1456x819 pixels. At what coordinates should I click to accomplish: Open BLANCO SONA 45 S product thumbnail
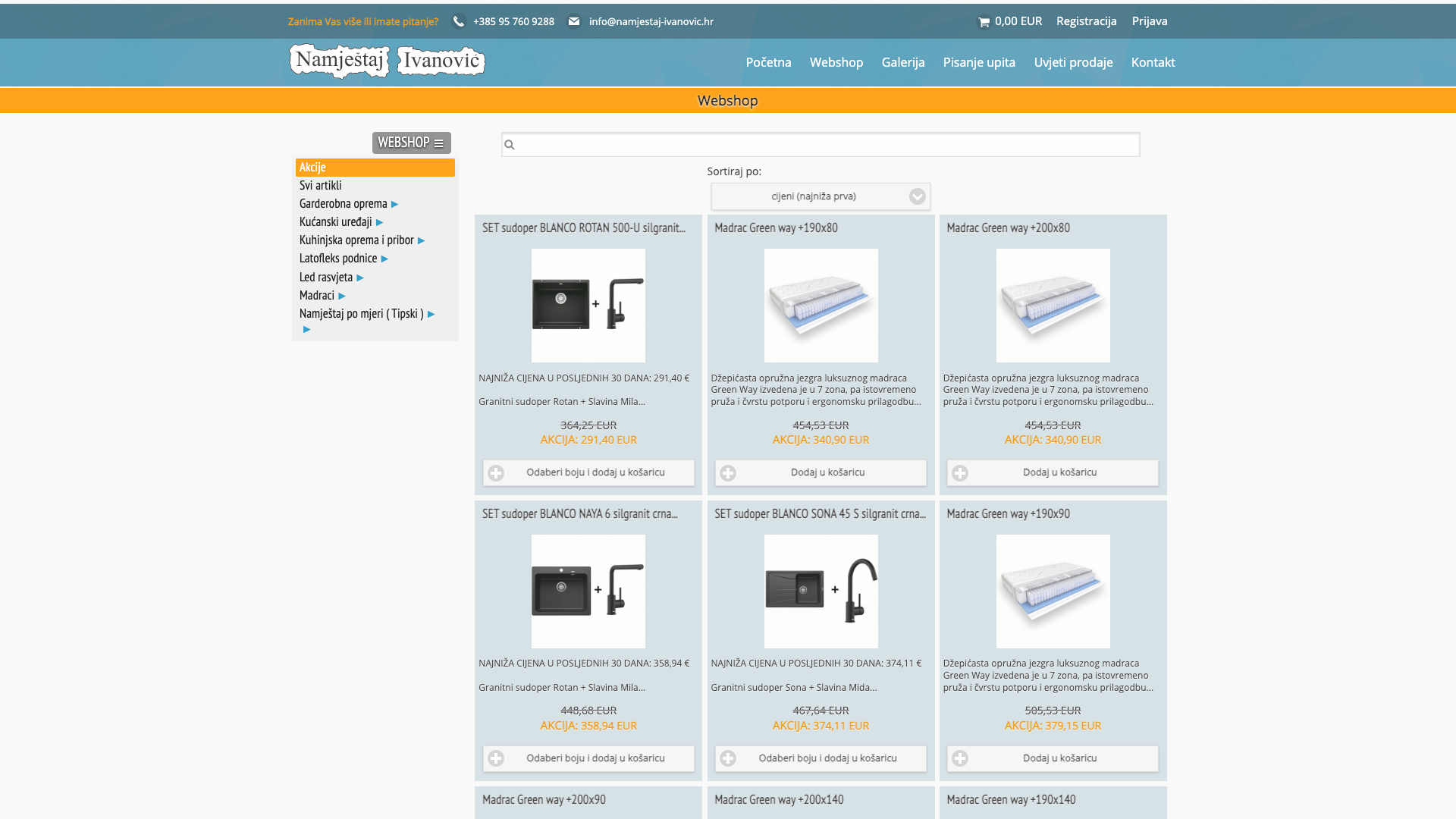coord(821,591)
